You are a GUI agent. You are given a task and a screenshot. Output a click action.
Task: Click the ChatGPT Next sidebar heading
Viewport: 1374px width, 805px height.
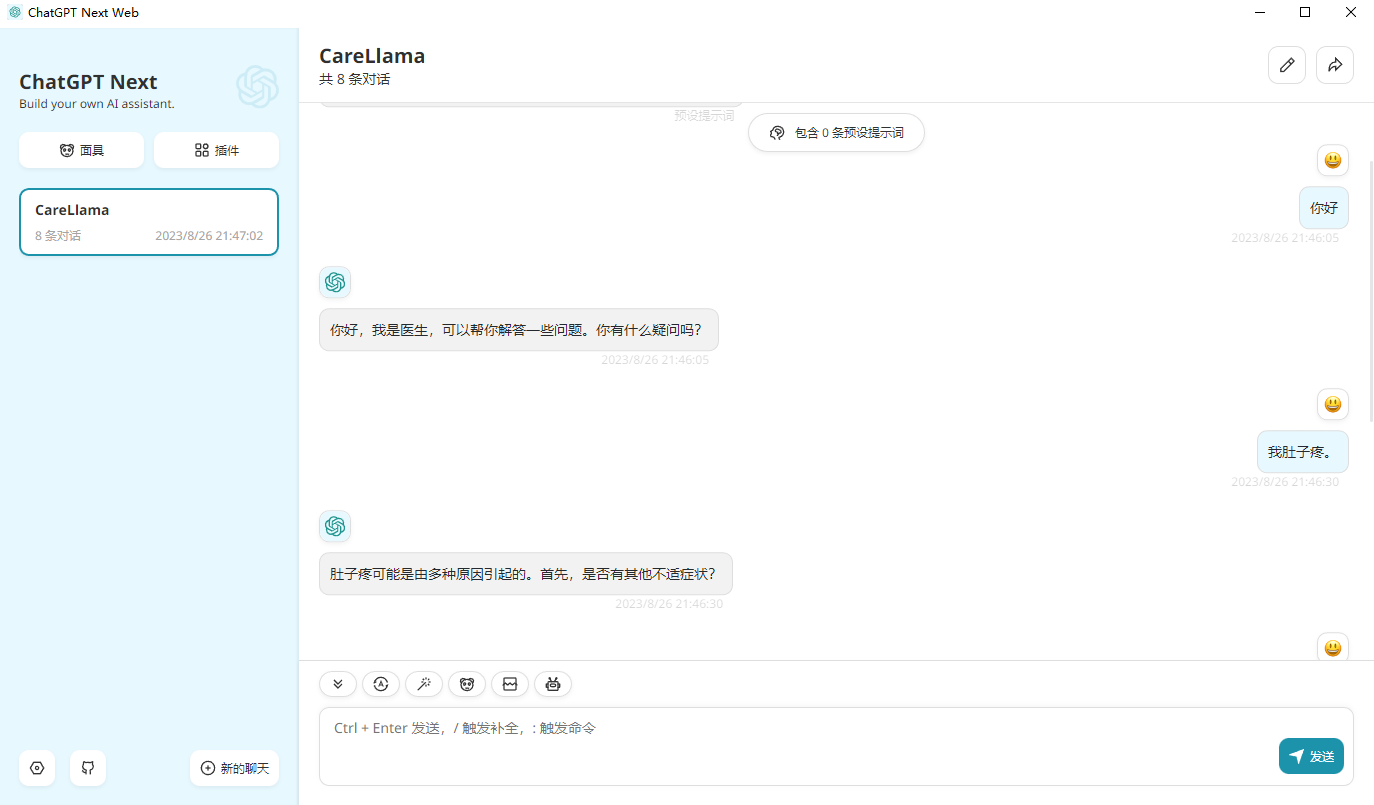pyautogui.click(x=88, y=82)
